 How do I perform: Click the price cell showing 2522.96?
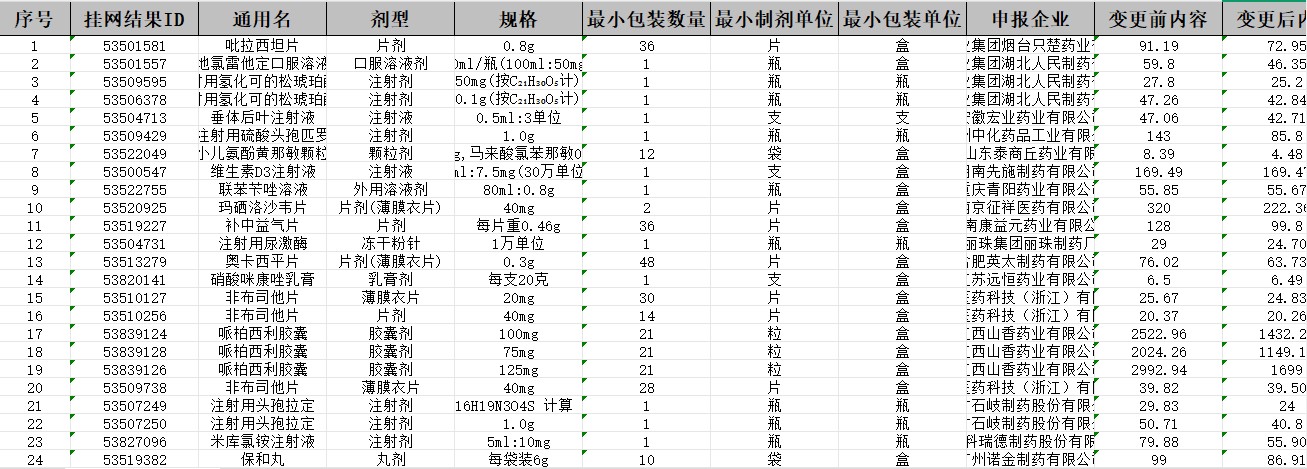(x=1158, y=334)
